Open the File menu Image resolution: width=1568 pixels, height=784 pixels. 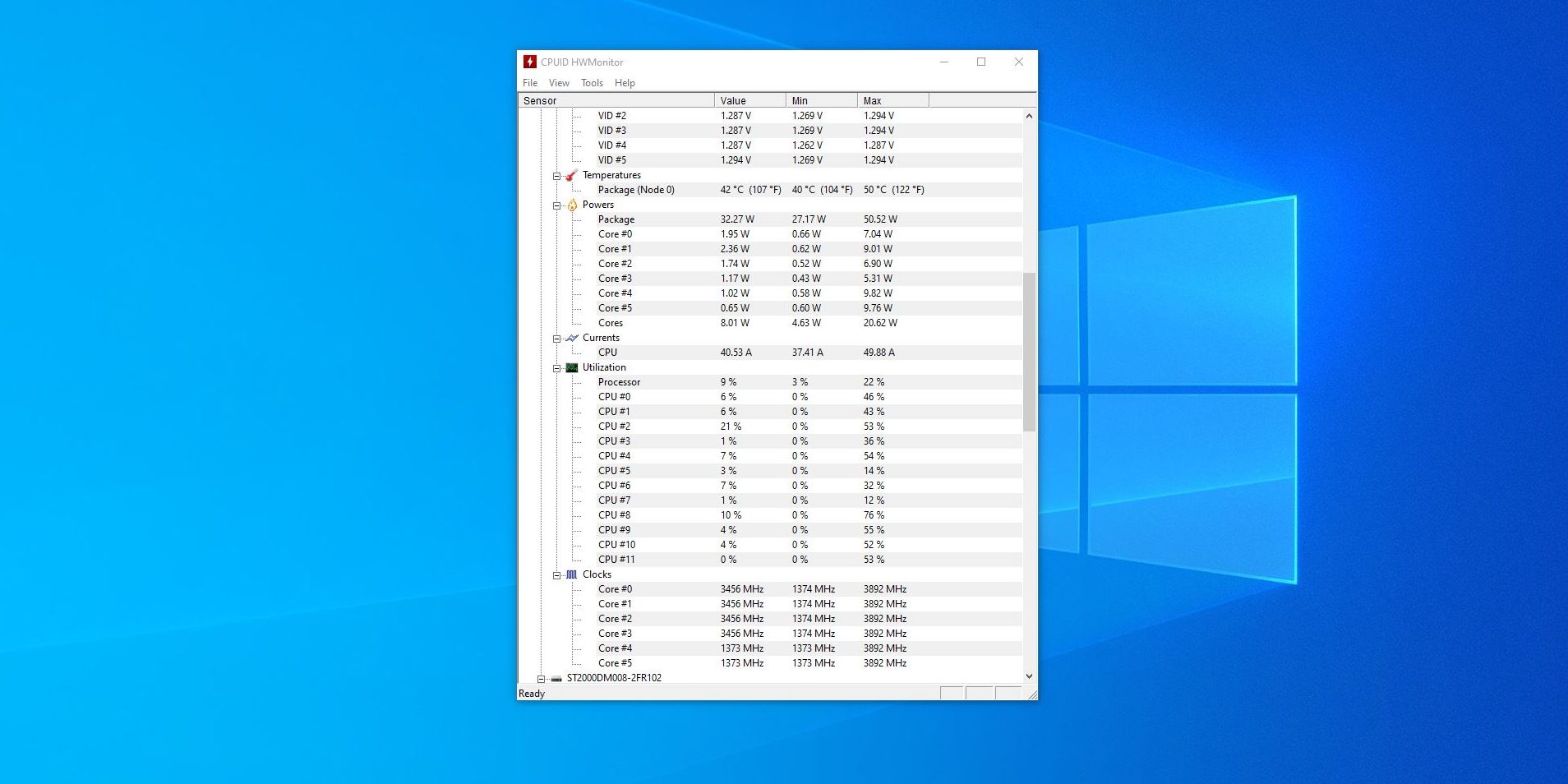tap(530, 83)
